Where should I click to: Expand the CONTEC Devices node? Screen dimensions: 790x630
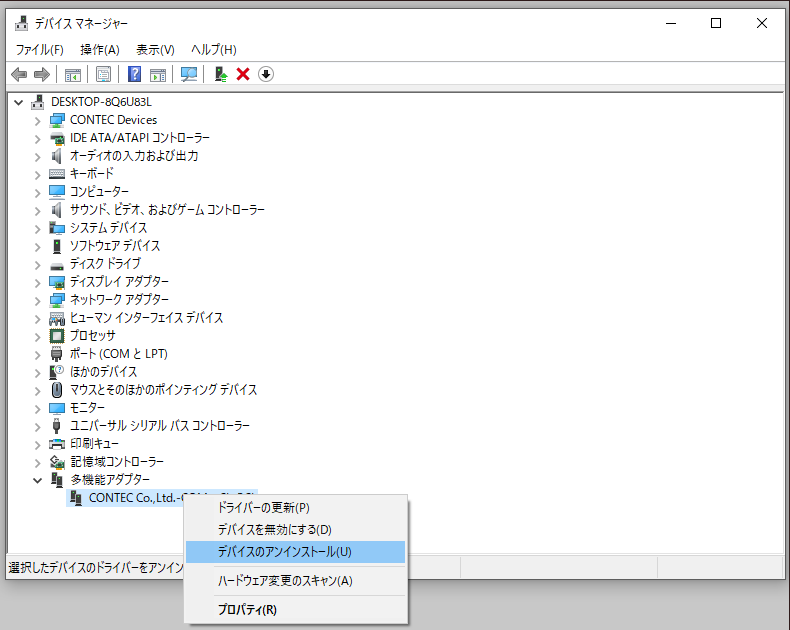[38, 120]
